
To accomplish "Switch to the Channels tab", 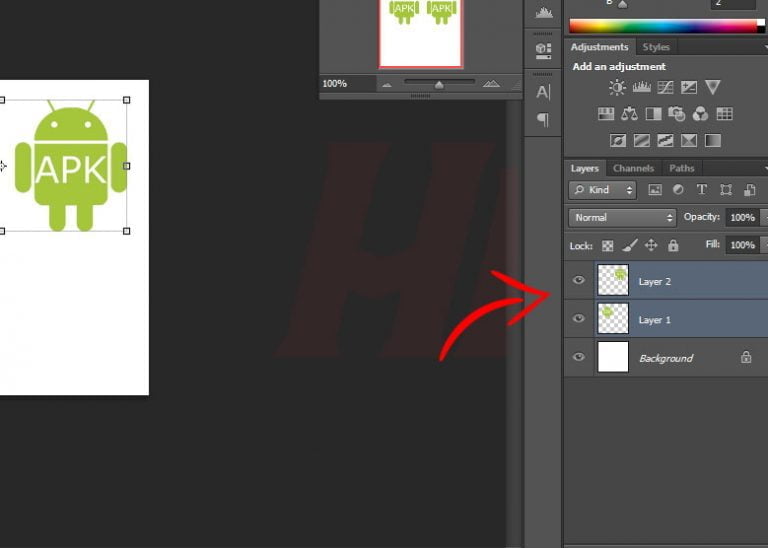I will [x=633, y=168].
